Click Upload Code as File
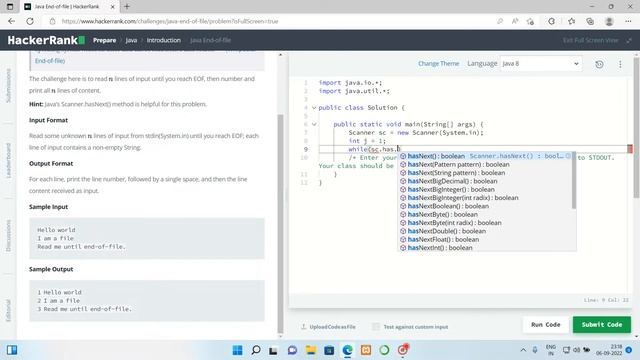The image size is (640, 360). pyautogui.click(x=329, y=327)
